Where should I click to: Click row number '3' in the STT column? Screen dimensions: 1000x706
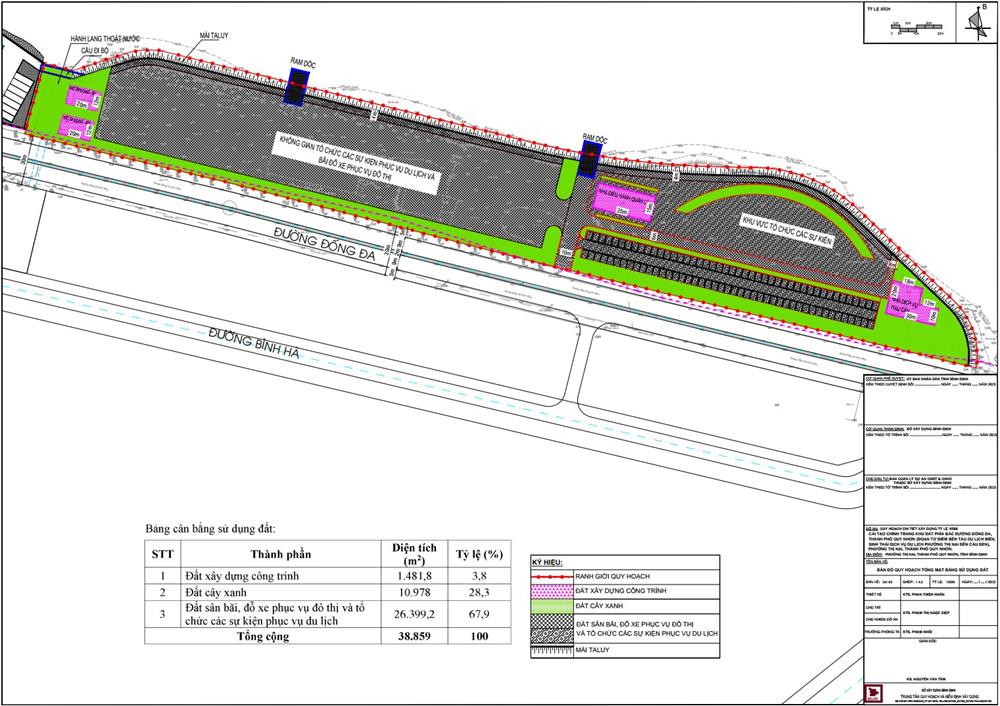(163, 615)
